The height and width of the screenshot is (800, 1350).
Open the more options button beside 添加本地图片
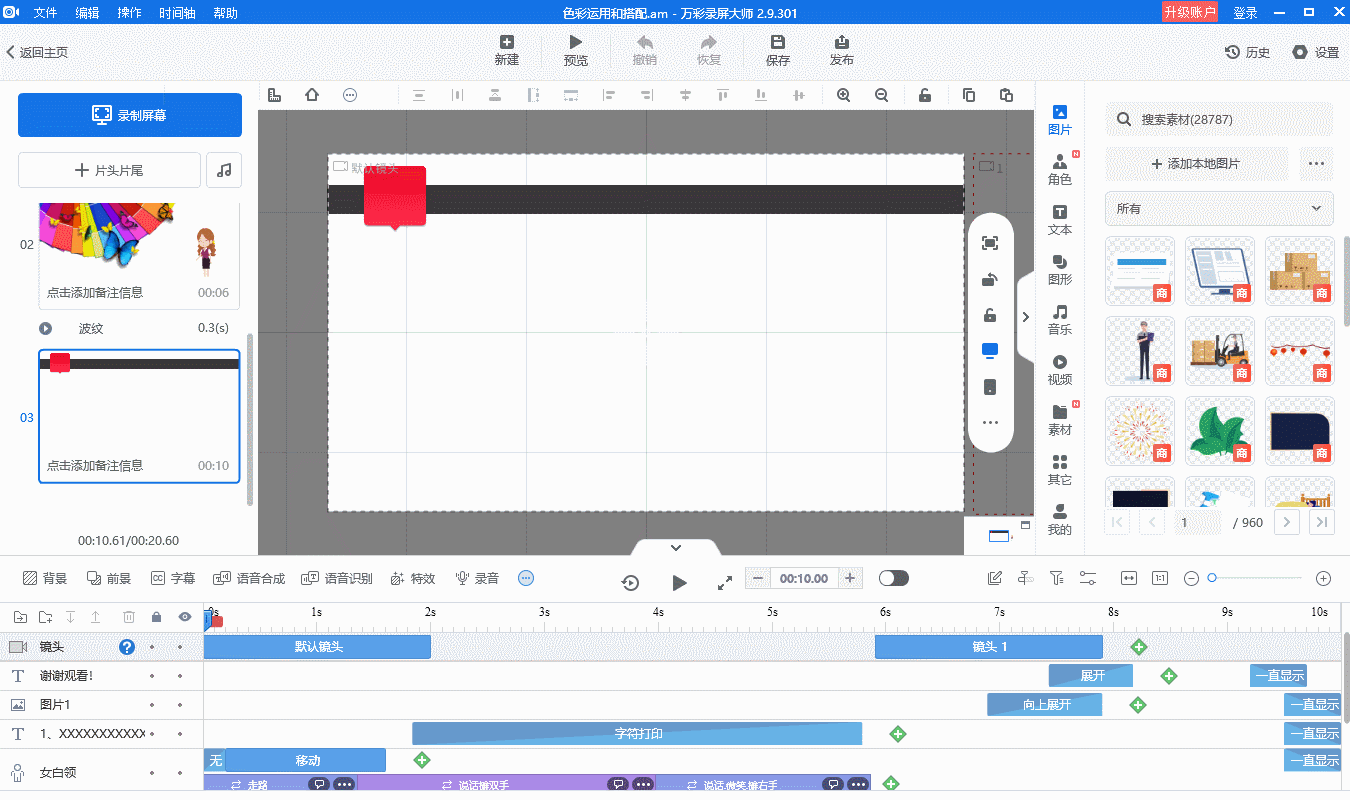(x=1316, y=164)
